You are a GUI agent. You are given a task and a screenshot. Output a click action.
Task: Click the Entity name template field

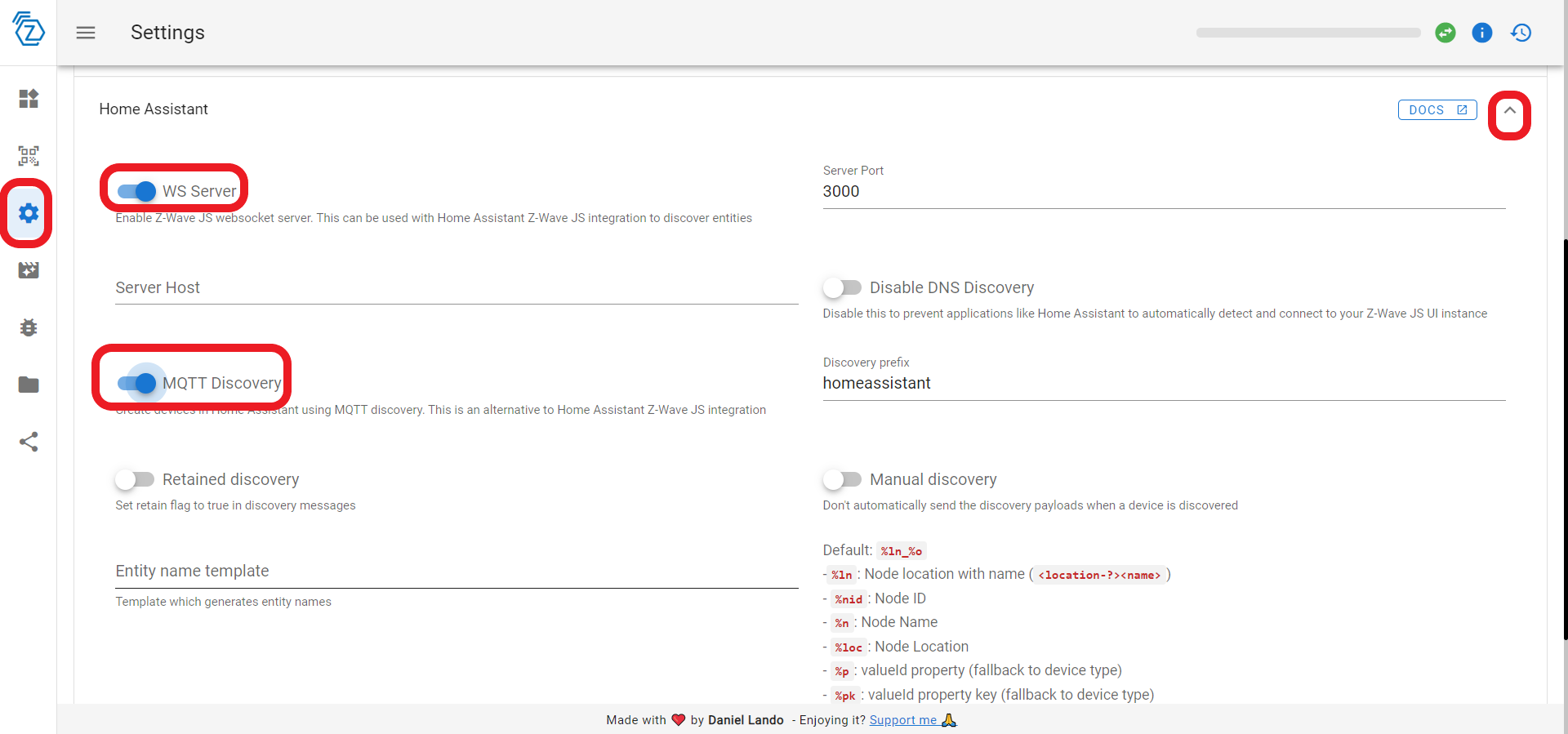(457, 571)
